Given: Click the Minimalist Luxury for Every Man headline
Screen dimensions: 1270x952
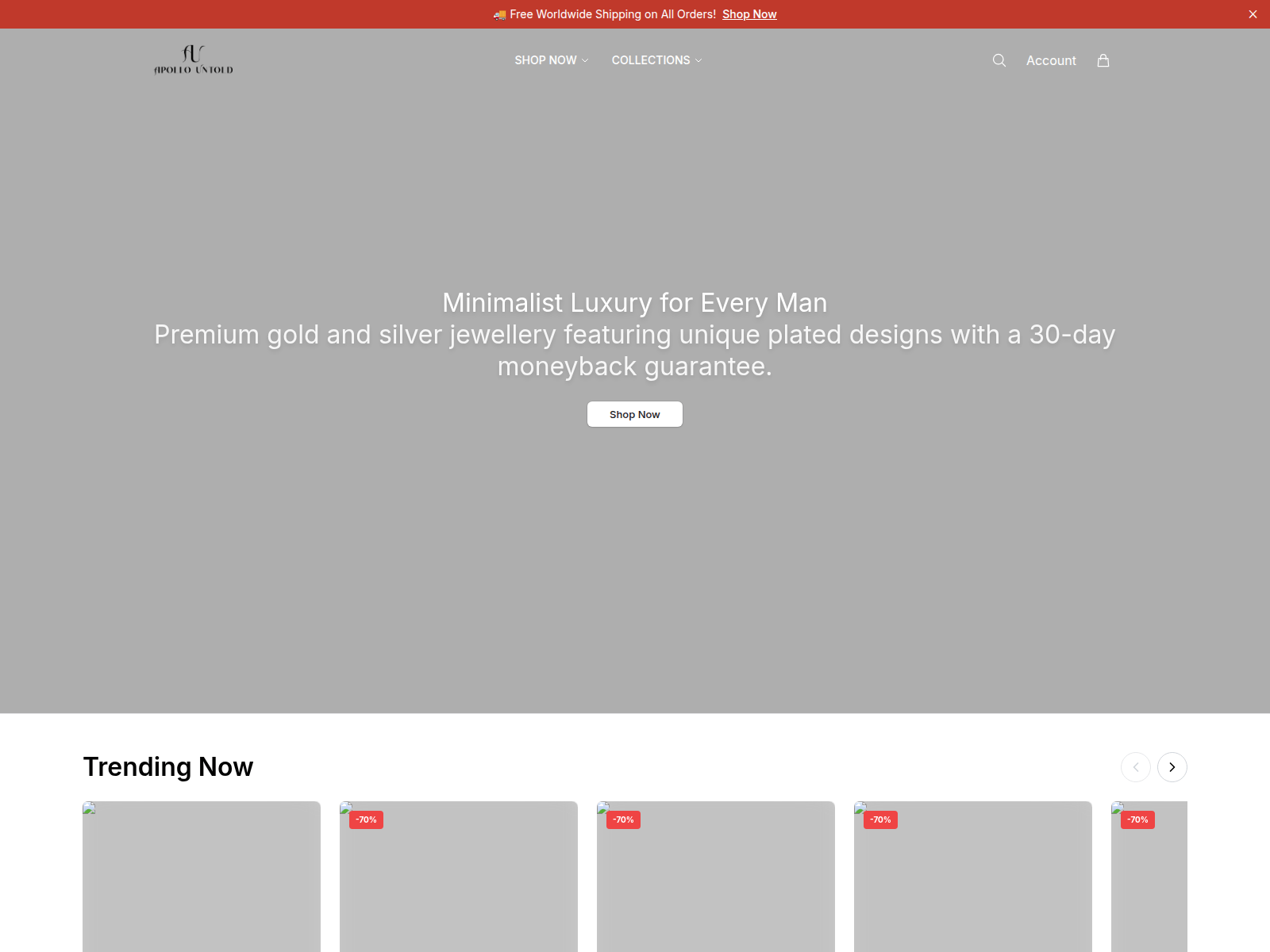Looking at the screenshot, I should point(635,303).
